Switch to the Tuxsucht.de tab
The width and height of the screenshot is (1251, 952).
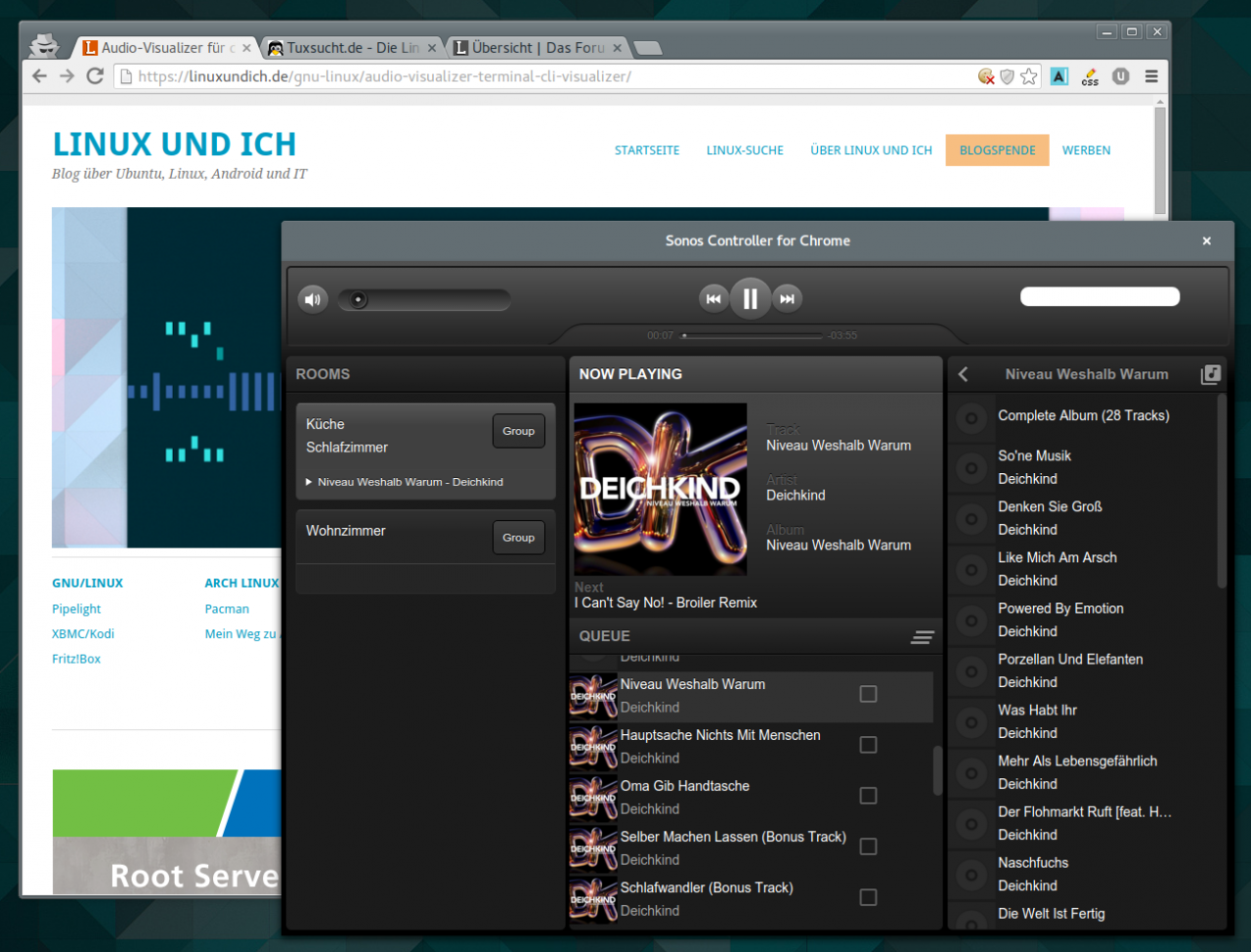352,48
